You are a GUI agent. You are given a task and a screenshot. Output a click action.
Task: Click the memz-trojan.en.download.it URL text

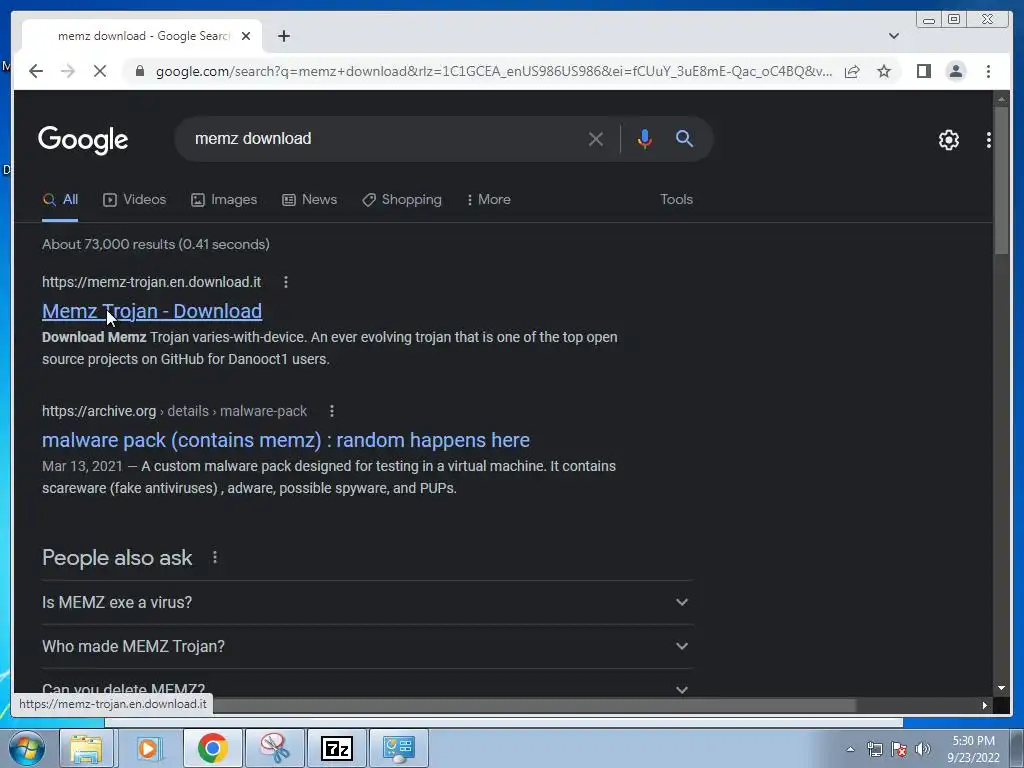pyautogui.click(x=152, y=282)
